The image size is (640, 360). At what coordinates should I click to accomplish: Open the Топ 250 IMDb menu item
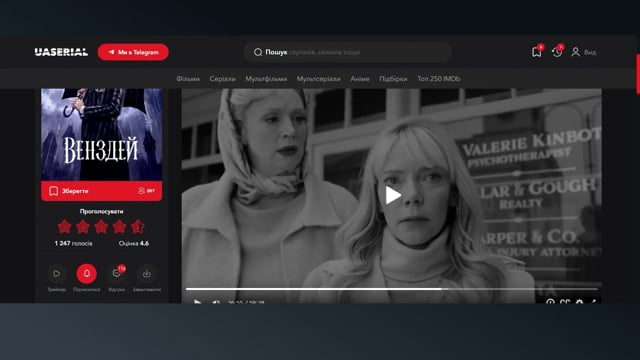(x=438, y=79)
